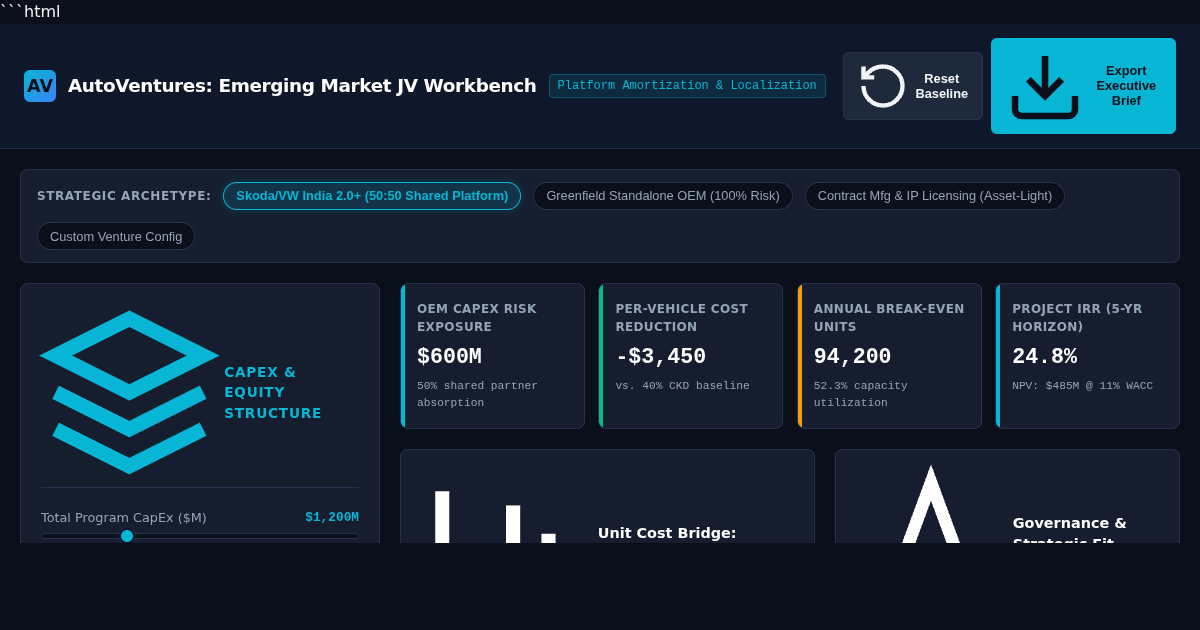The image size is (1200, 630).
Task: Switch to Custom Venture Config
Action: [116, 236]
